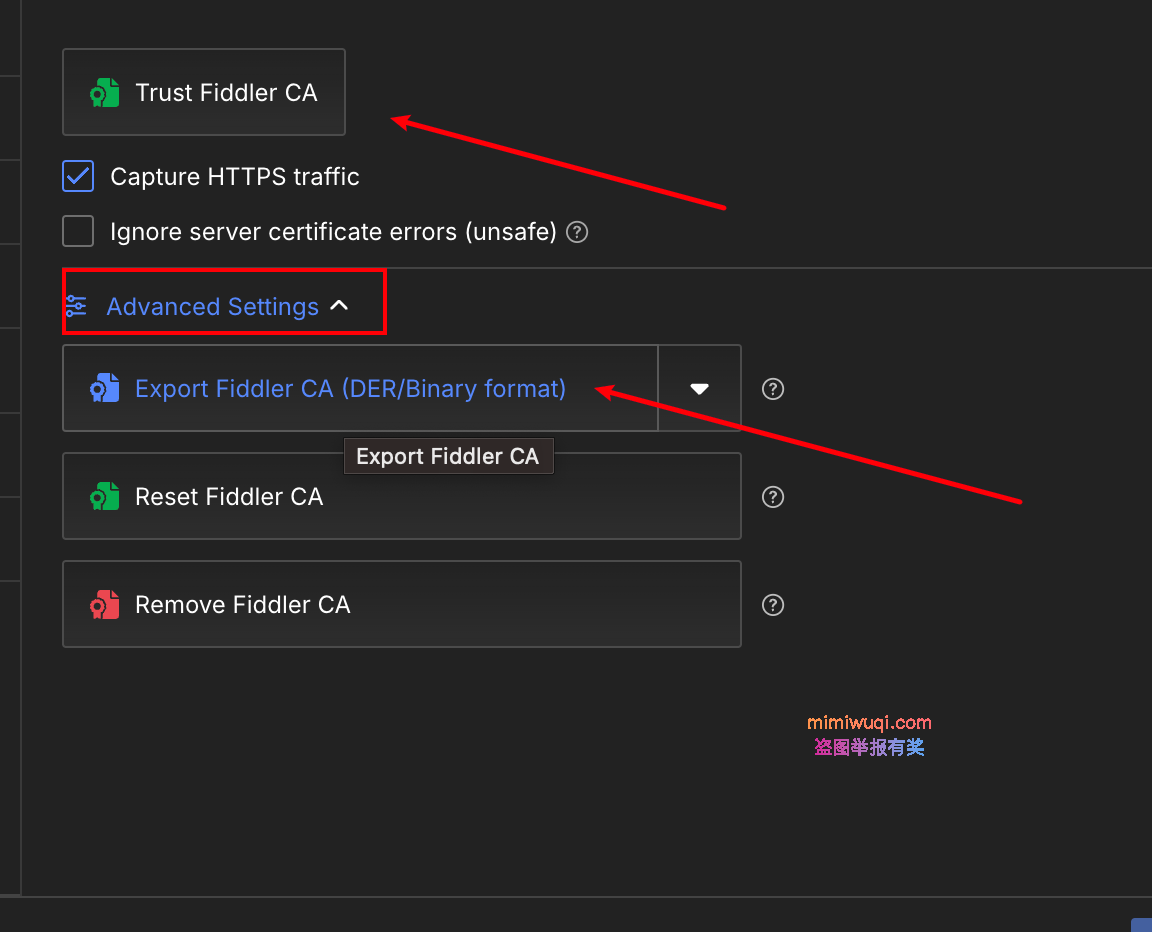Image resolution: width=1152 pixels, height=932 pixels.
Task: Click the Capture HTTPS traffic label
Action: pyautogui.click(x=234, y=176)
